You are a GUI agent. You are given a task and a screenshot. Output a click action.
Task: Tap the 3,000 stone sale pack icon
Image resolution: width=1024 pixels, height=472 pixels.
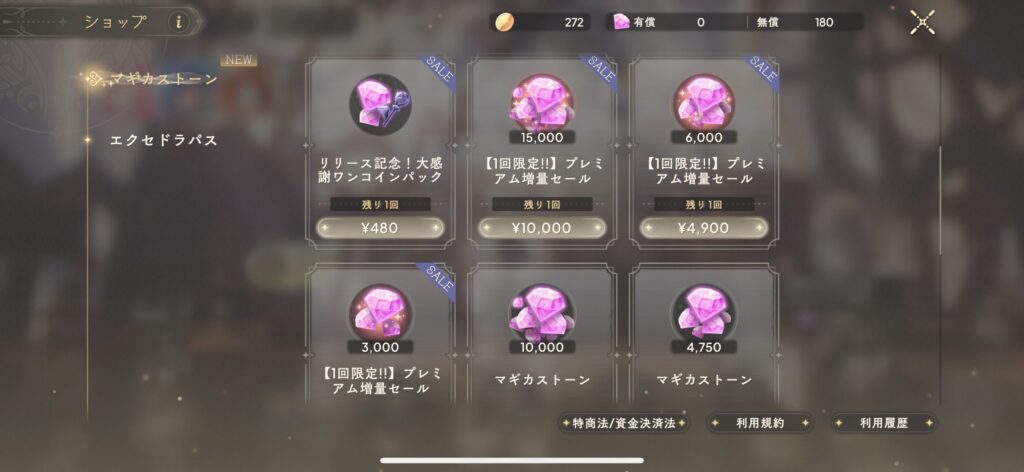click(380, 312)
